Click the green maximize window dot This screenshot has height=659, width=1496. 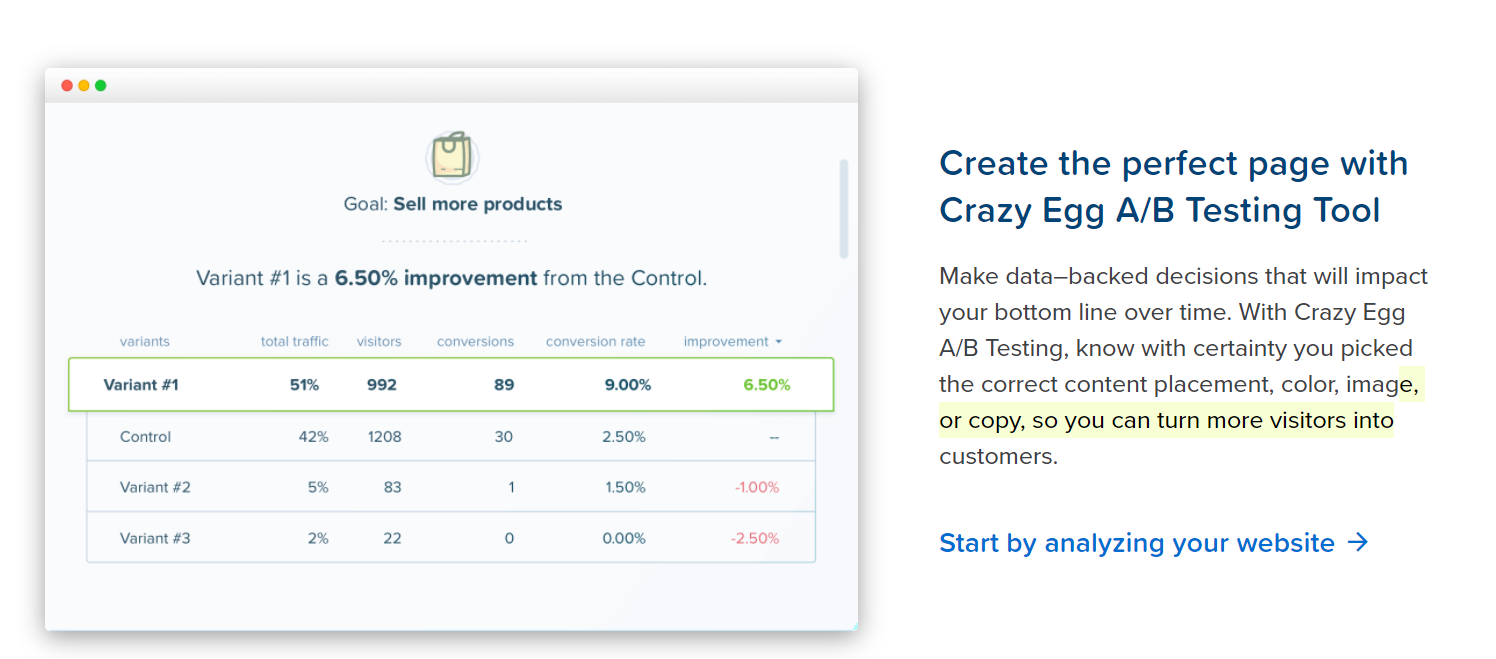point(100,86)
